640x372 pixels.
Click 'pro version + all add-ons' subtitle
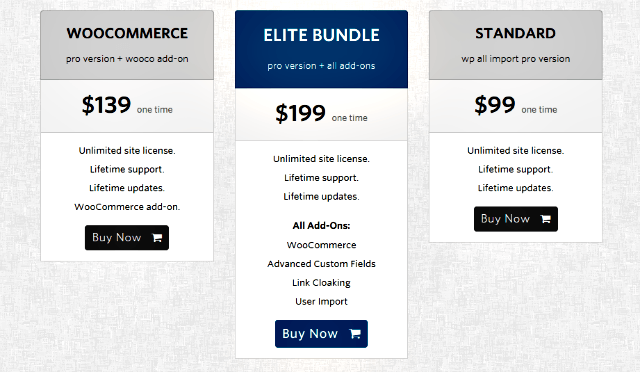click(321, 66)
